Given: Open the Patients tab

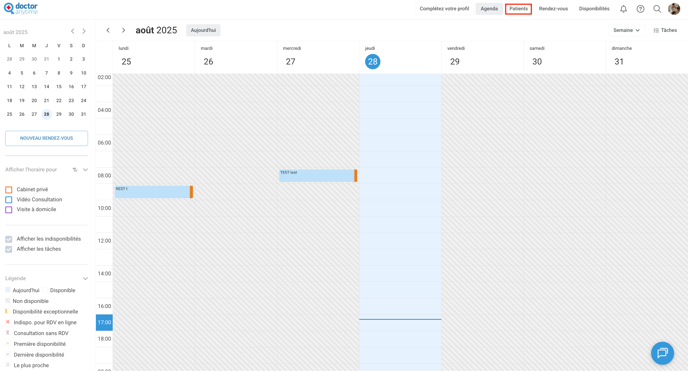Looking at the screenshot, I should click(518, 9).
